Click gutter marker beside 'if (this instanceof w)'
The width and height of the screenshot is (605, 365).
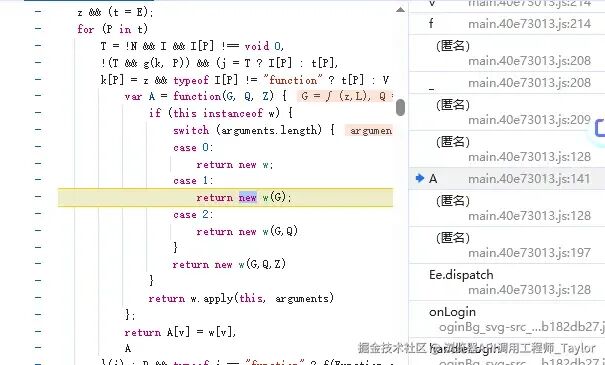click(x=38, y=112)
